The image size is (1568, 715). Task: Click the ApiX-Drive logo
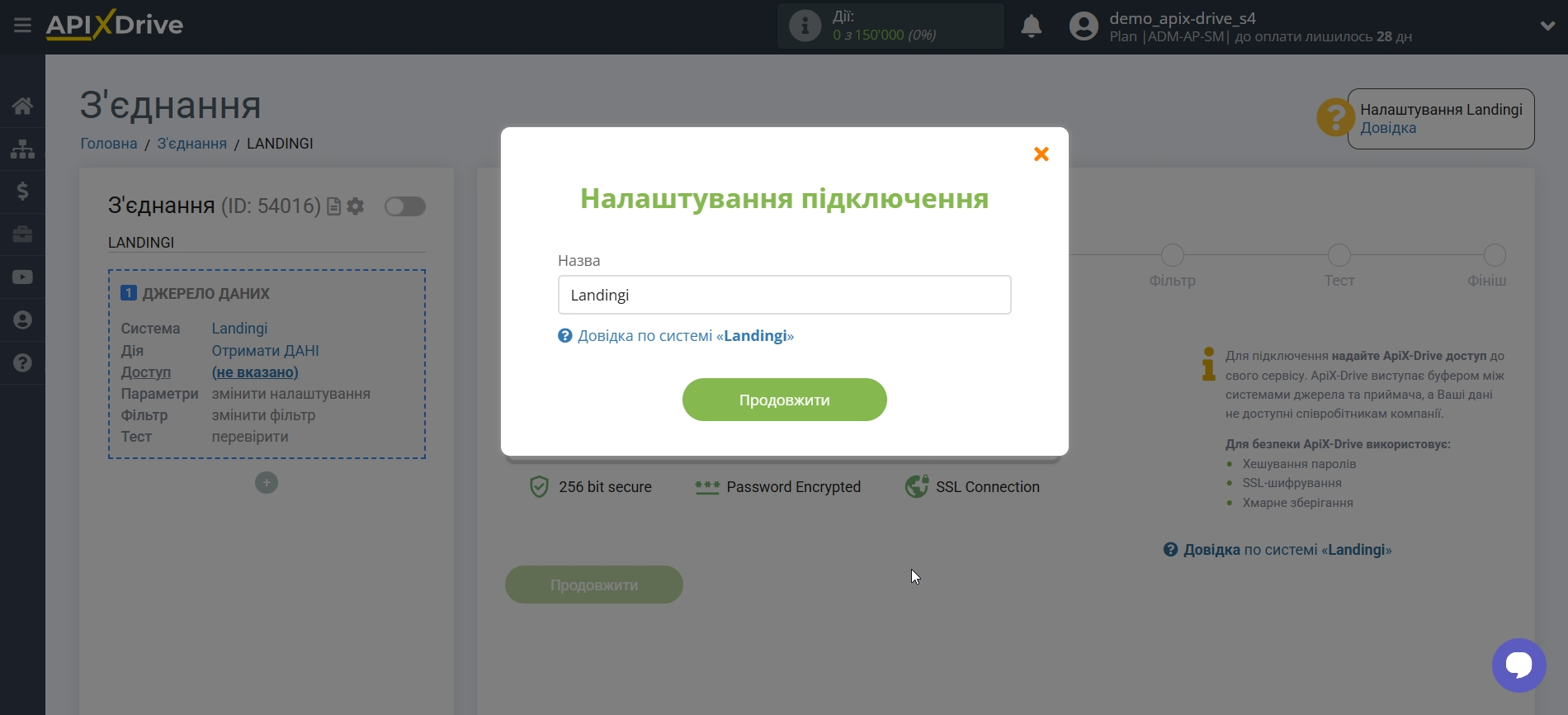[115, 25]
